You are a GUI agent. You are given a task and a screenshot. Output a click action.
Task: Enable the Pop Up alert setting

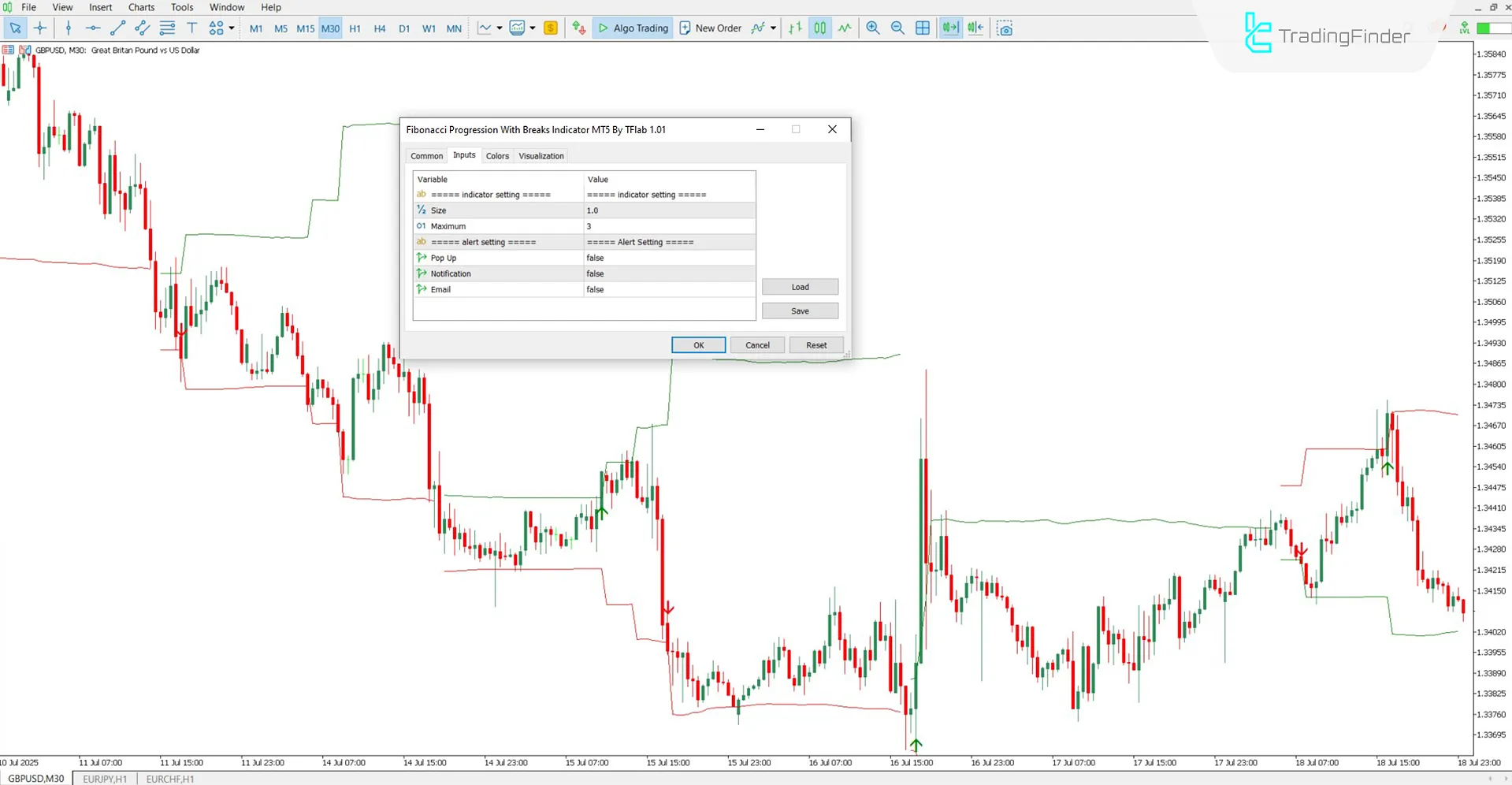coord(670,258)
